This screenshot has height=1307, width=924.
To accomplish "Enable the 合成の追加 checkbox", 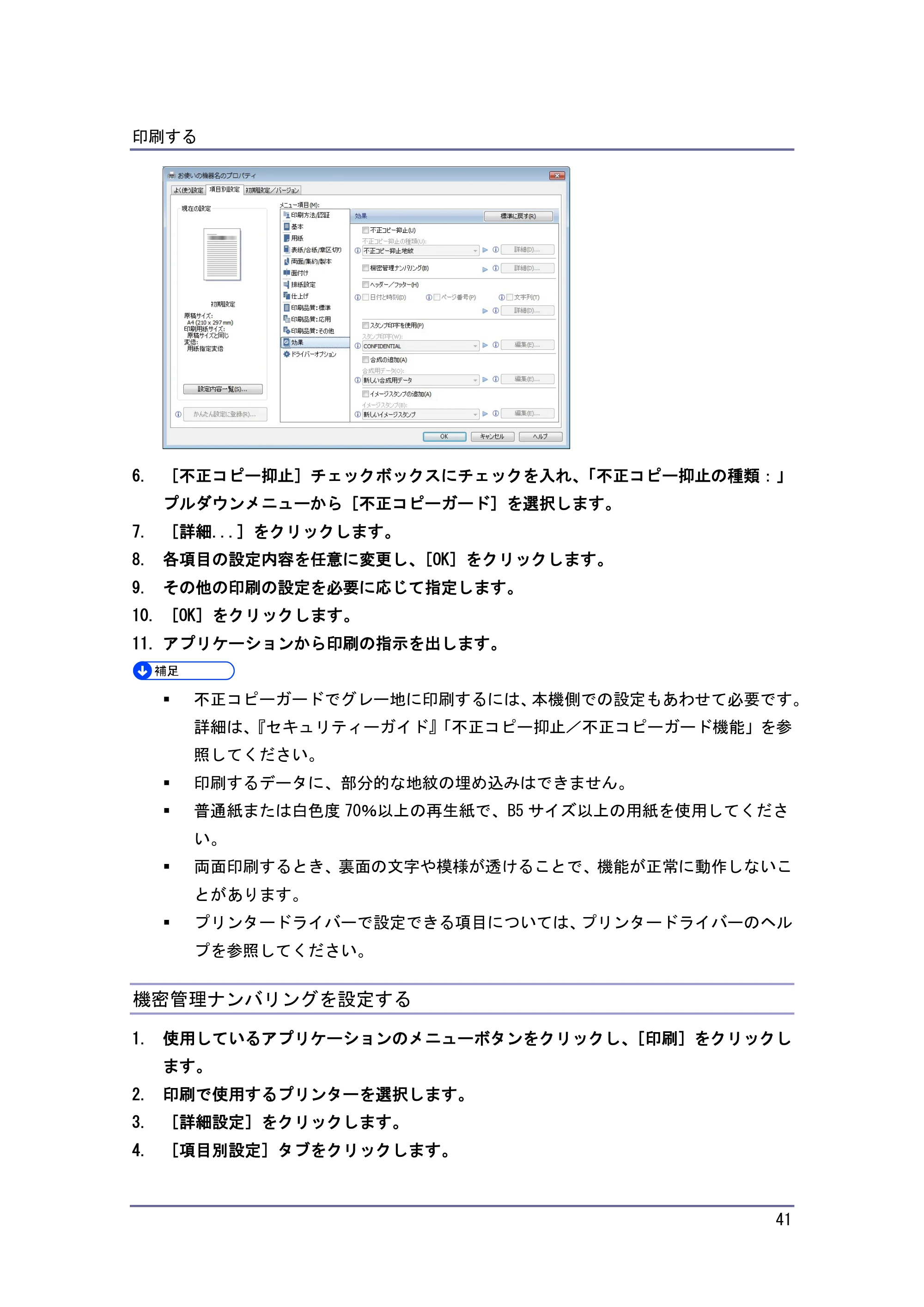I will point(365,359).
